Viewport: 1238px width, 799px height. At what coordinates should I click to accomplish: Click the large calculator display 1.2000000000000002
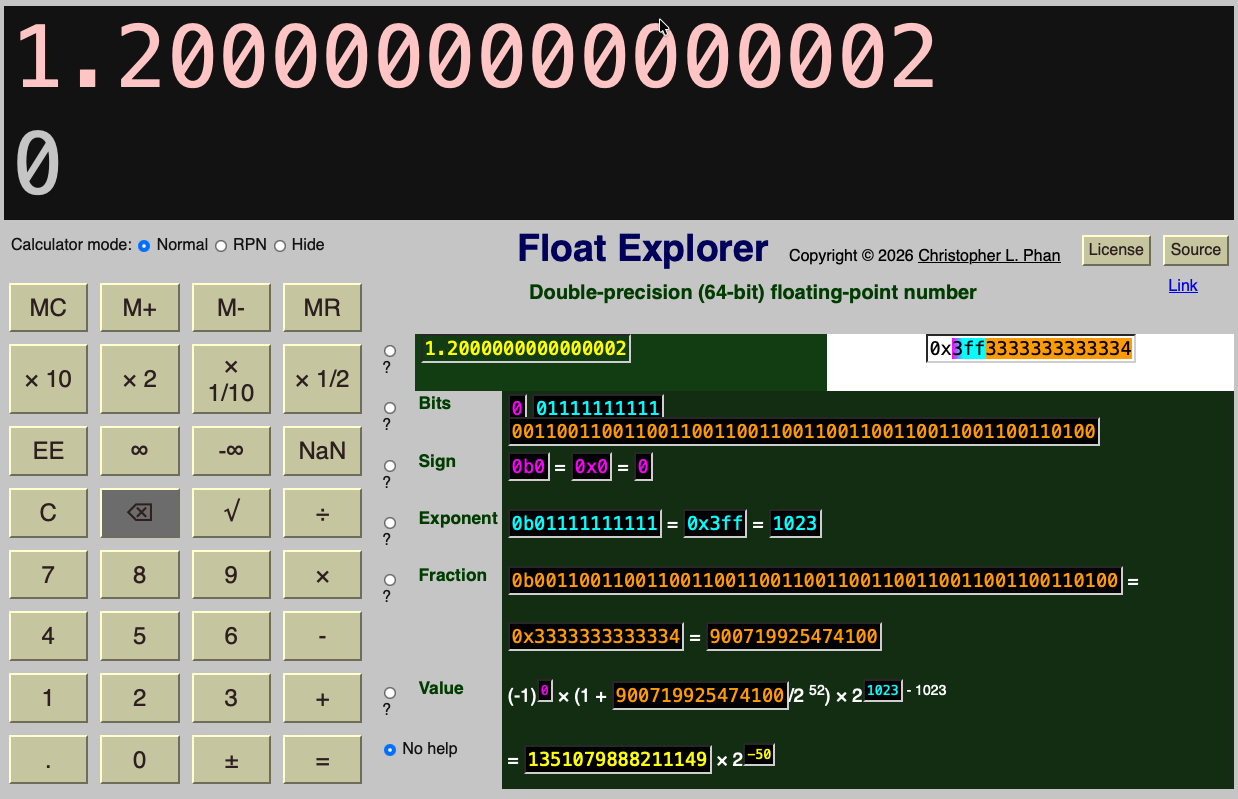[x=476, y=57]
